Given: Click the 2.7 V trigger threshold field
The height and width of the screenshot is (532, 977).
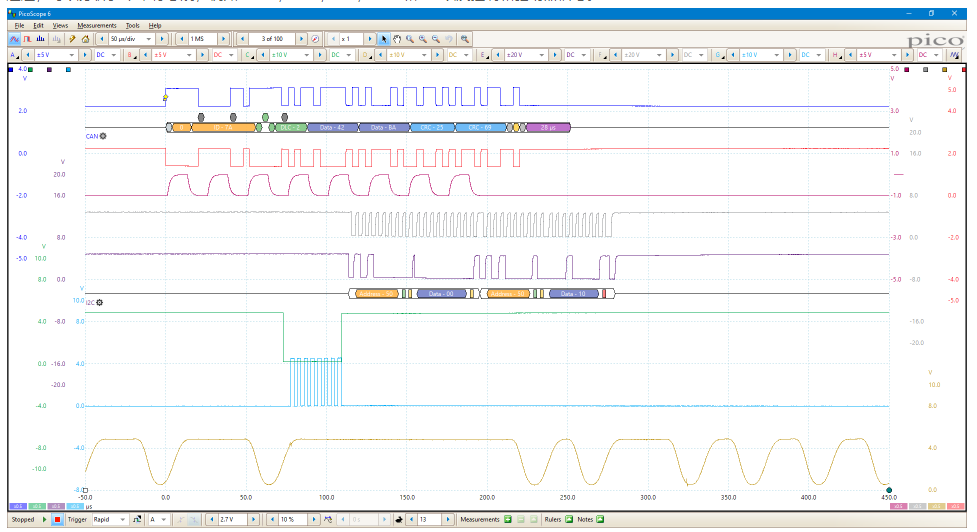Looking at the screenshot, I should 232,519.
